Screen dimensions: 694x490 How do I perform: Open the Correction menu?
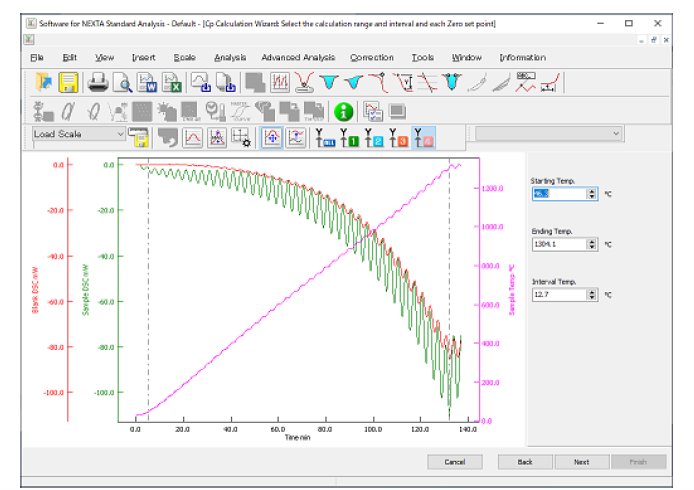(x=372, y=58)
